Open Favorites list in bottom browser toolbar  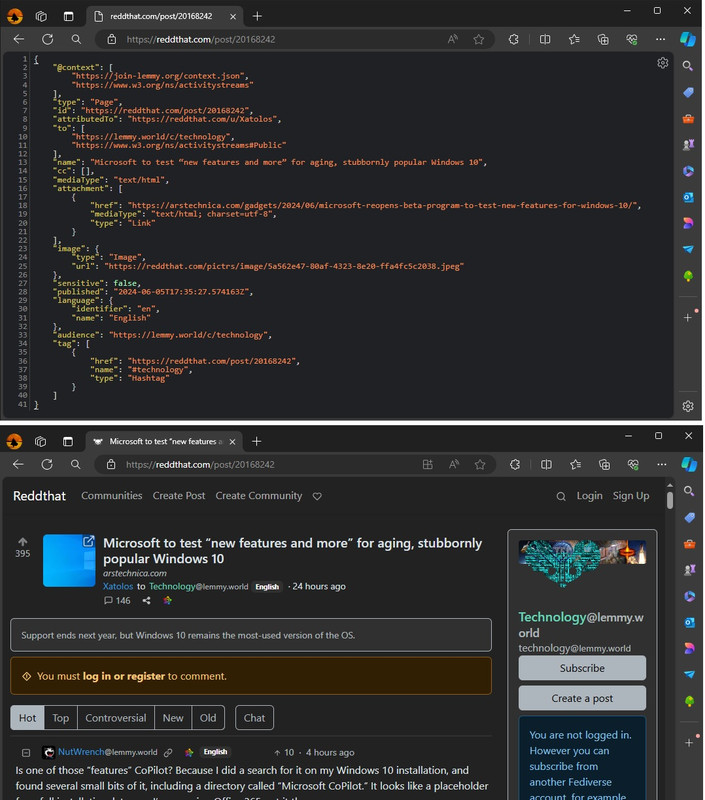(x=575, y=464)
